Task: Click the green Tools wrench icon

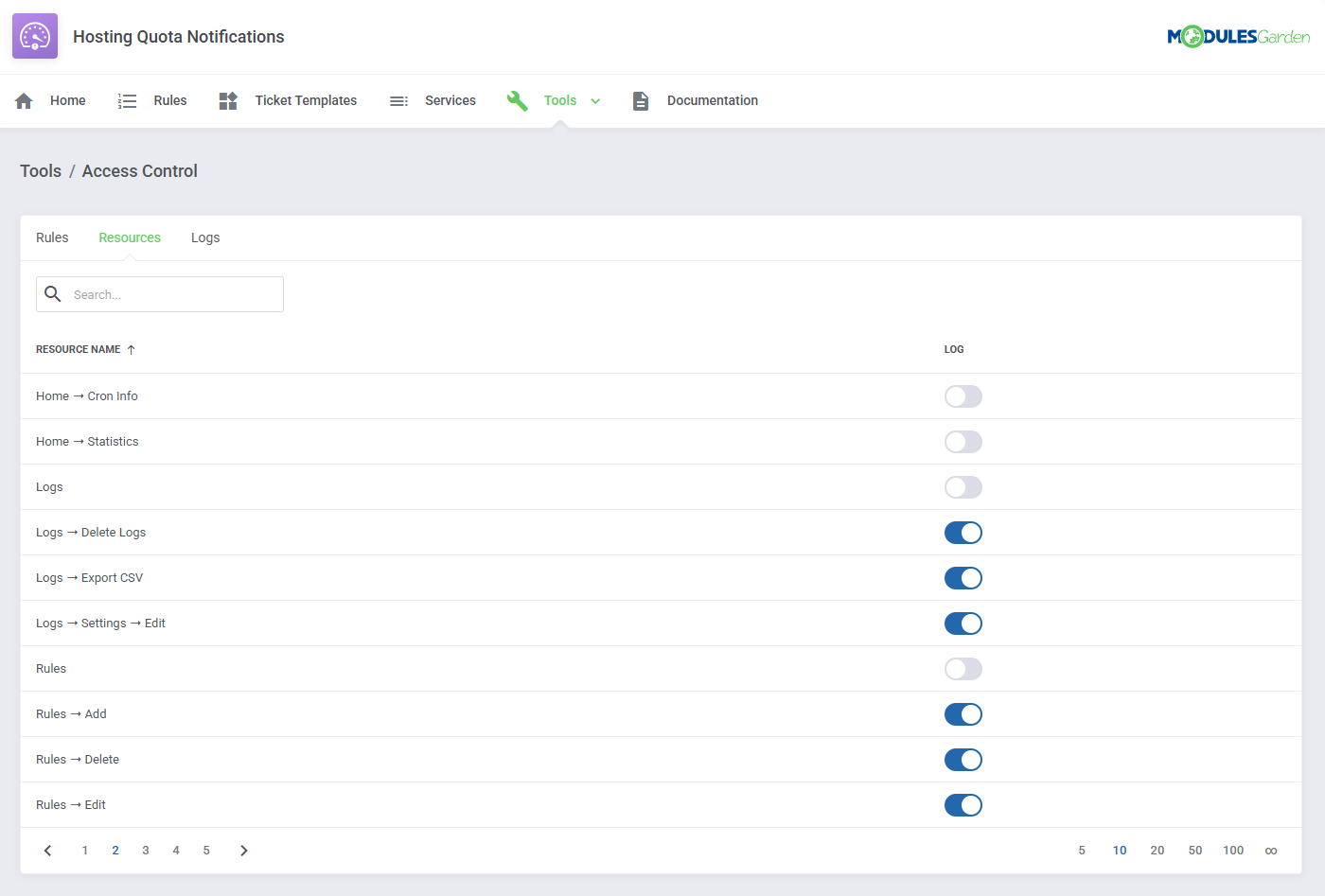Action: [518, 99]
